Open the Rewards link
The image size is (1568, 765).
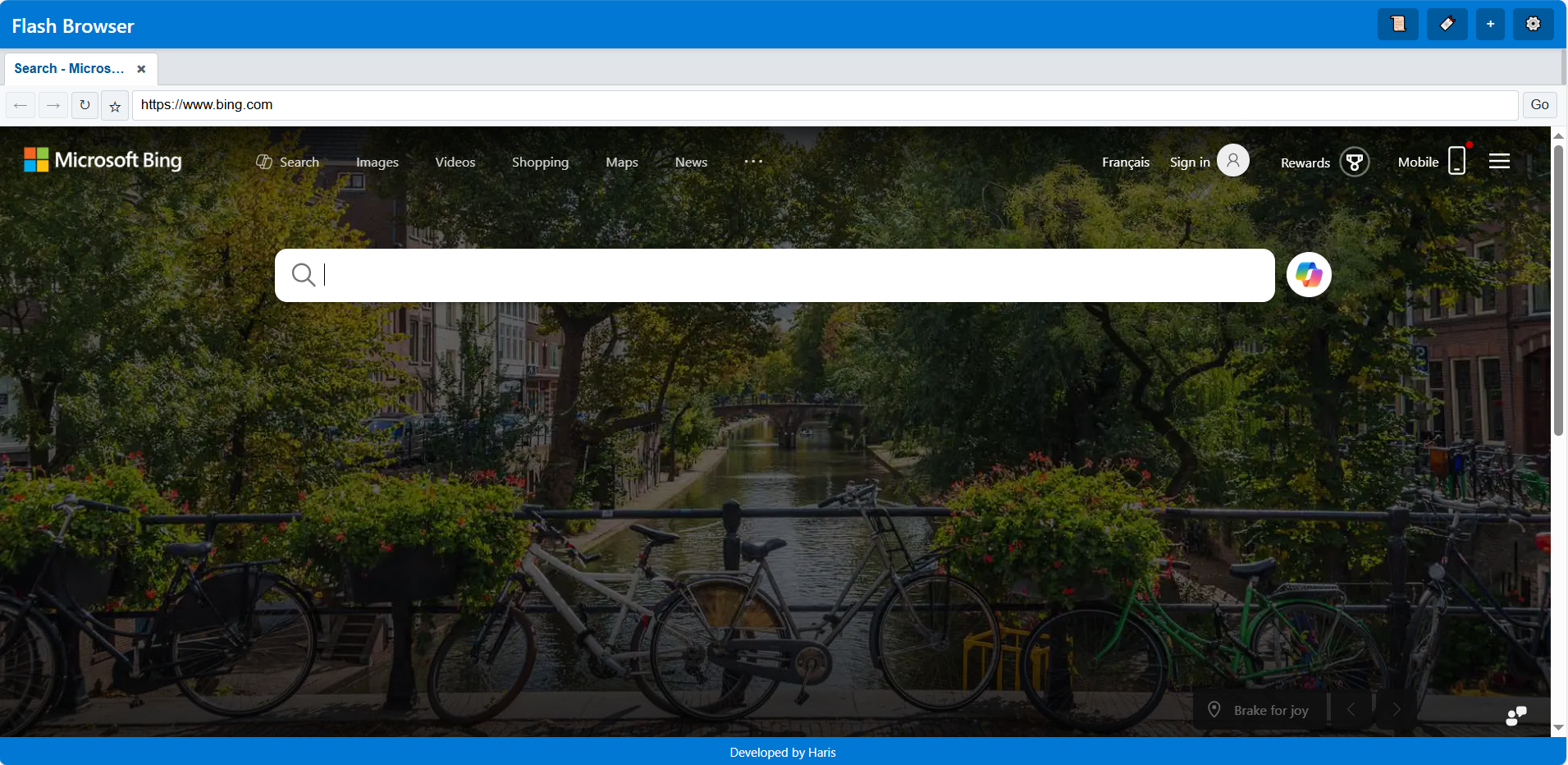coord(1305,163)
